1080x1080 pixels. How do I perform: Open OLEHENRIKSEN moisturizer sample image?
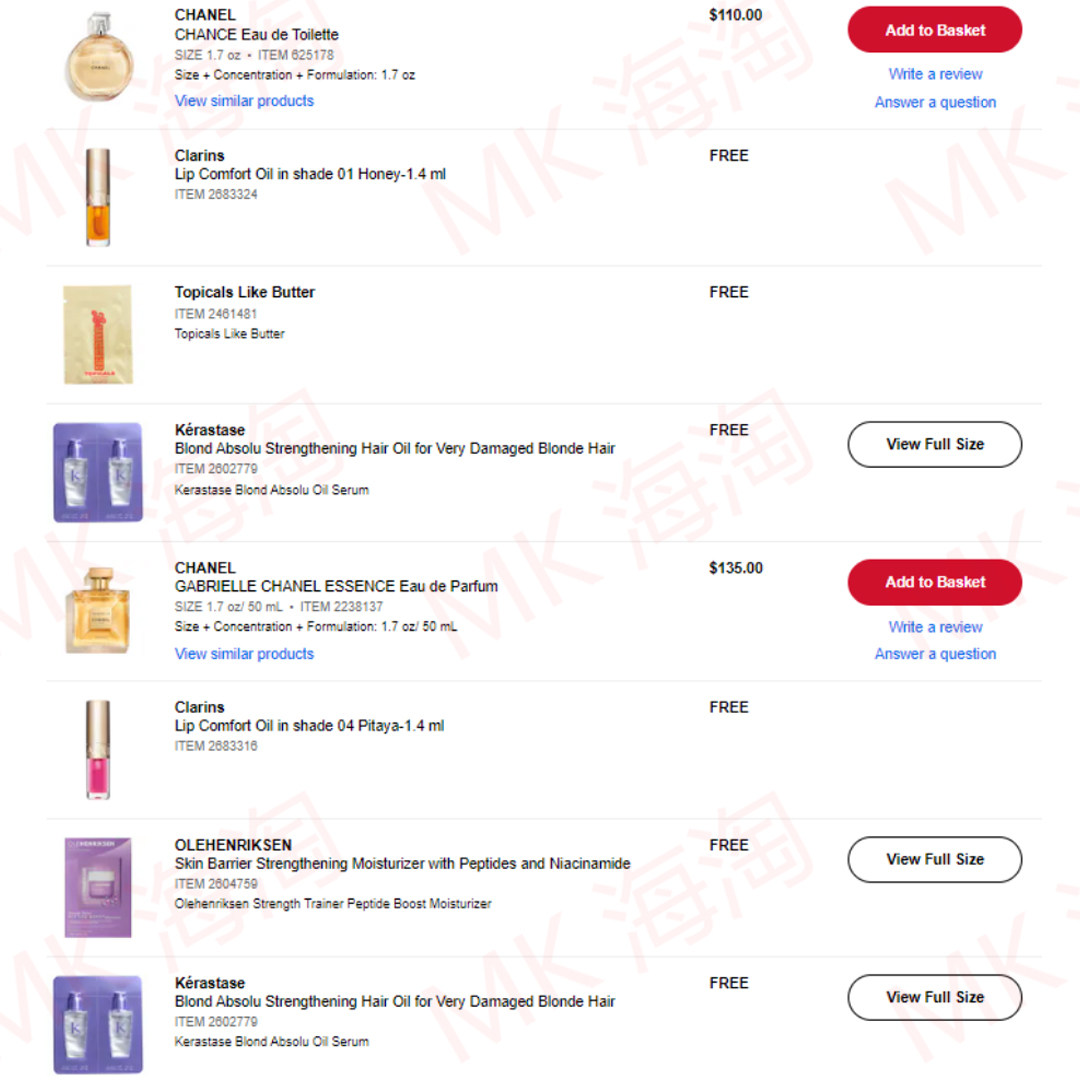point(98,887)
